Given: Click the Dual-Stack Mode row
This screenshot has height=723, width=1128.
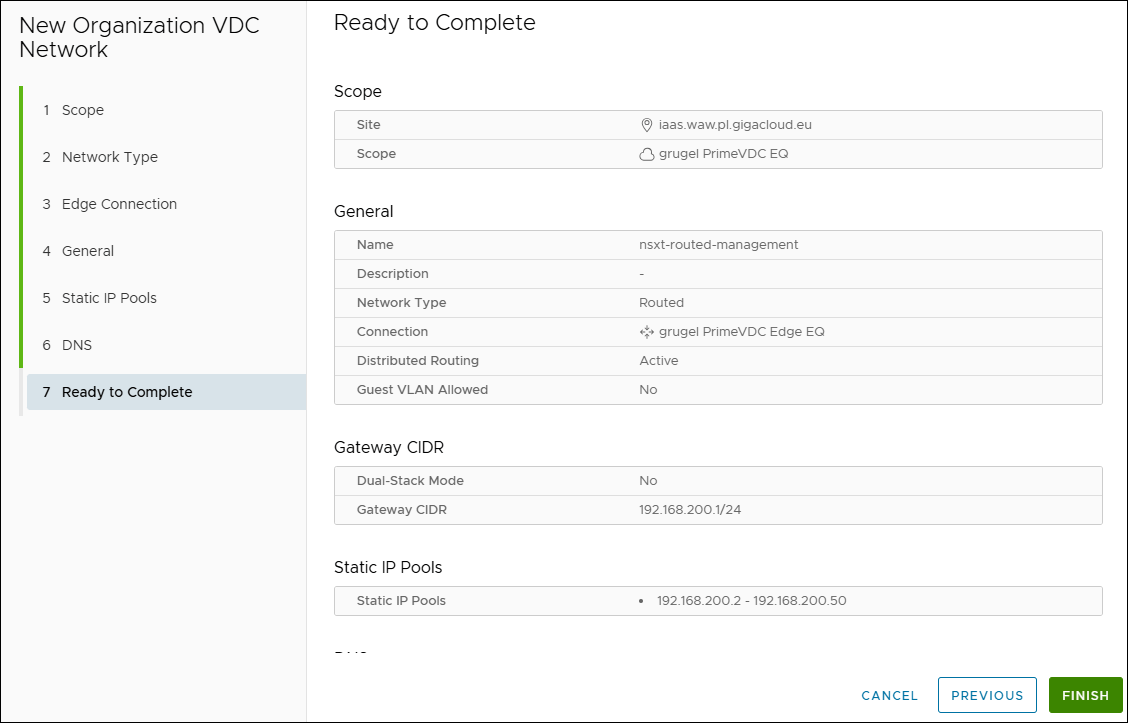Looking at the screenshot, I should pos(717,481).
